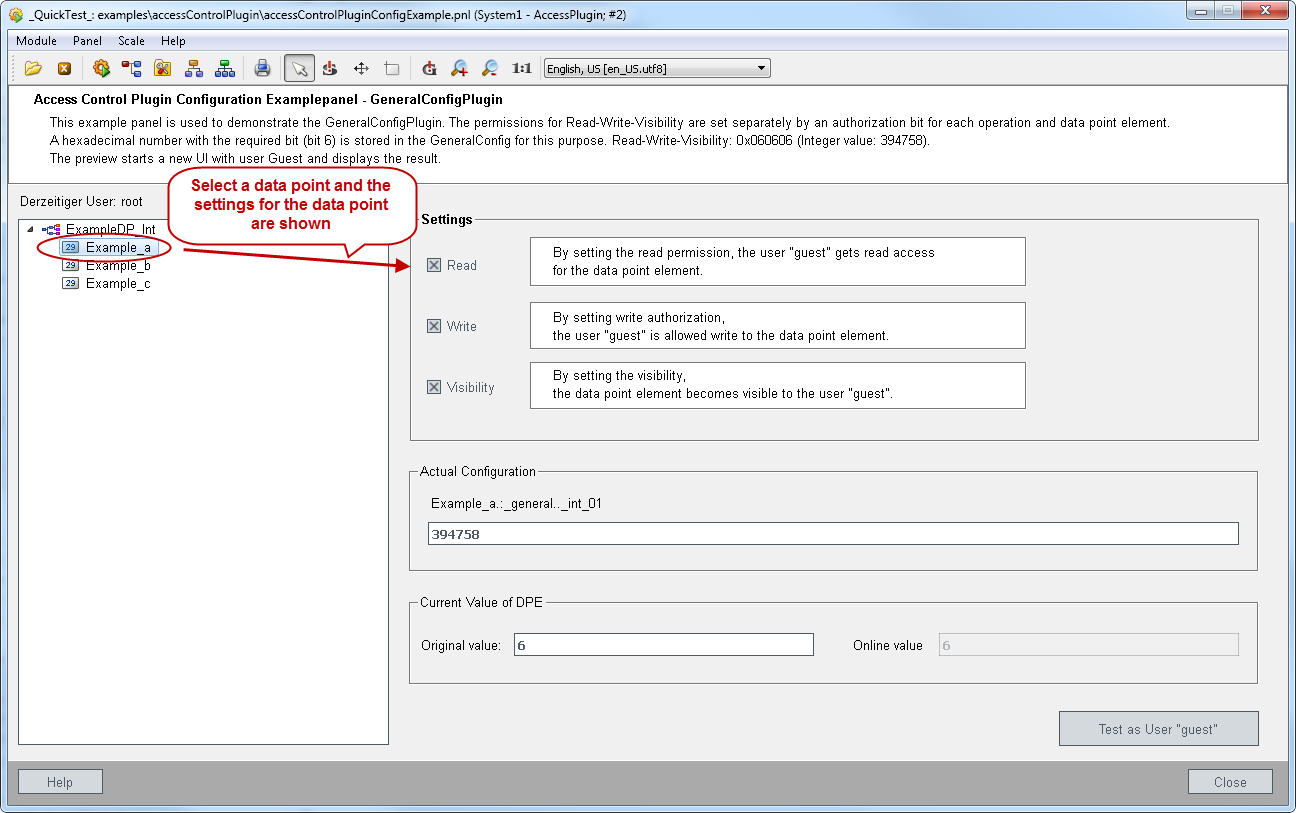Click the printer icon in toolbar
Image resolution: width=1296 pixels, height=813 pixels.
pyautogui.click(x=262, y=69)
